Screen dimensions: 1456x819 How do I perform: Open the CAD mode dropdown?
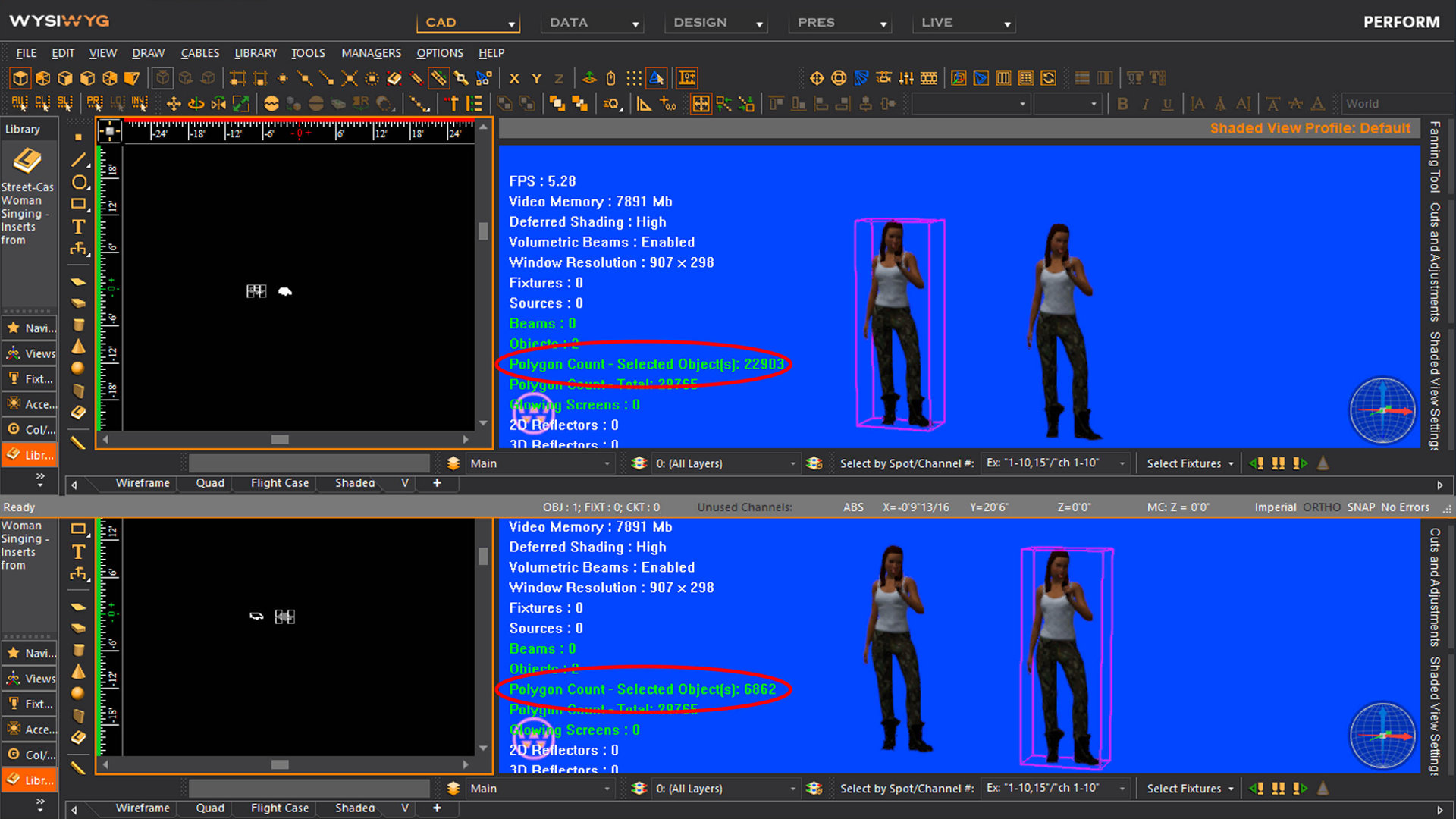point(469,23)
